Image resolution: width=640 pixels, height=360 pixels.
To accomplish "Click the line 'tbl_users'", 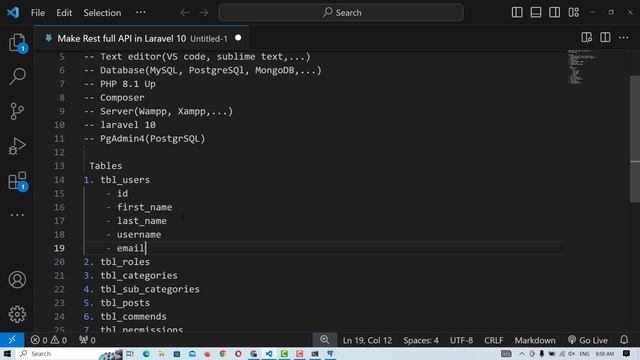I will (x=125, y=180).
